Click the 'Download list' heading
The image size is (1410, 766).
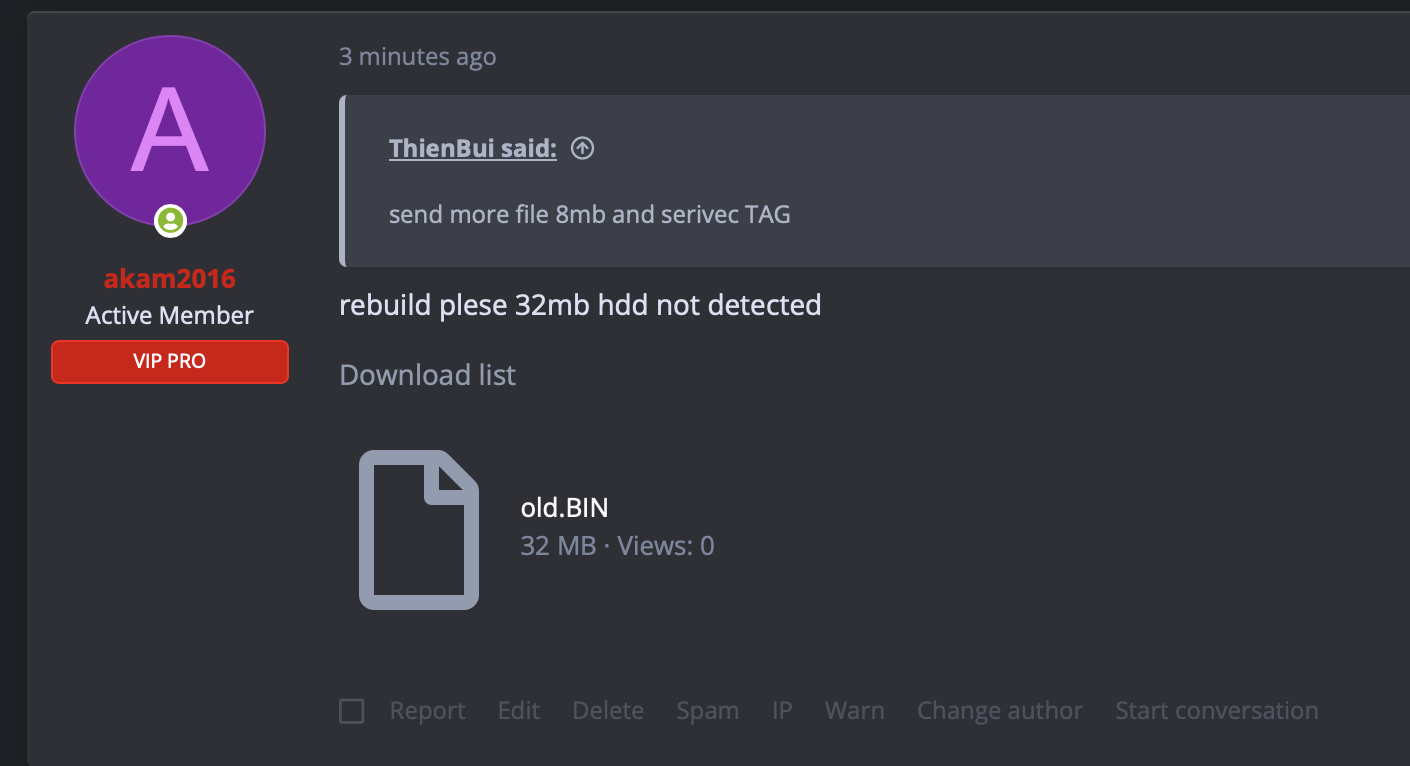pos(427,375)
